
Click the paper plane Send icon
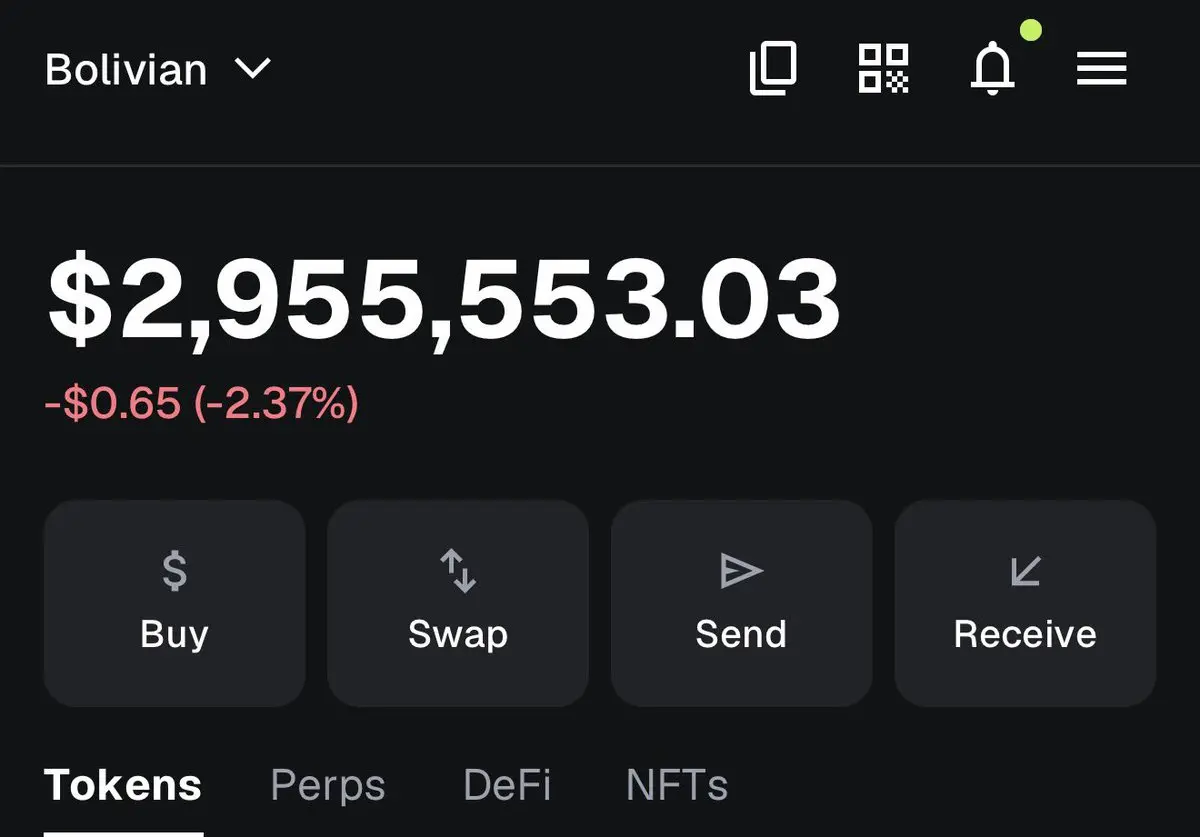741,571
